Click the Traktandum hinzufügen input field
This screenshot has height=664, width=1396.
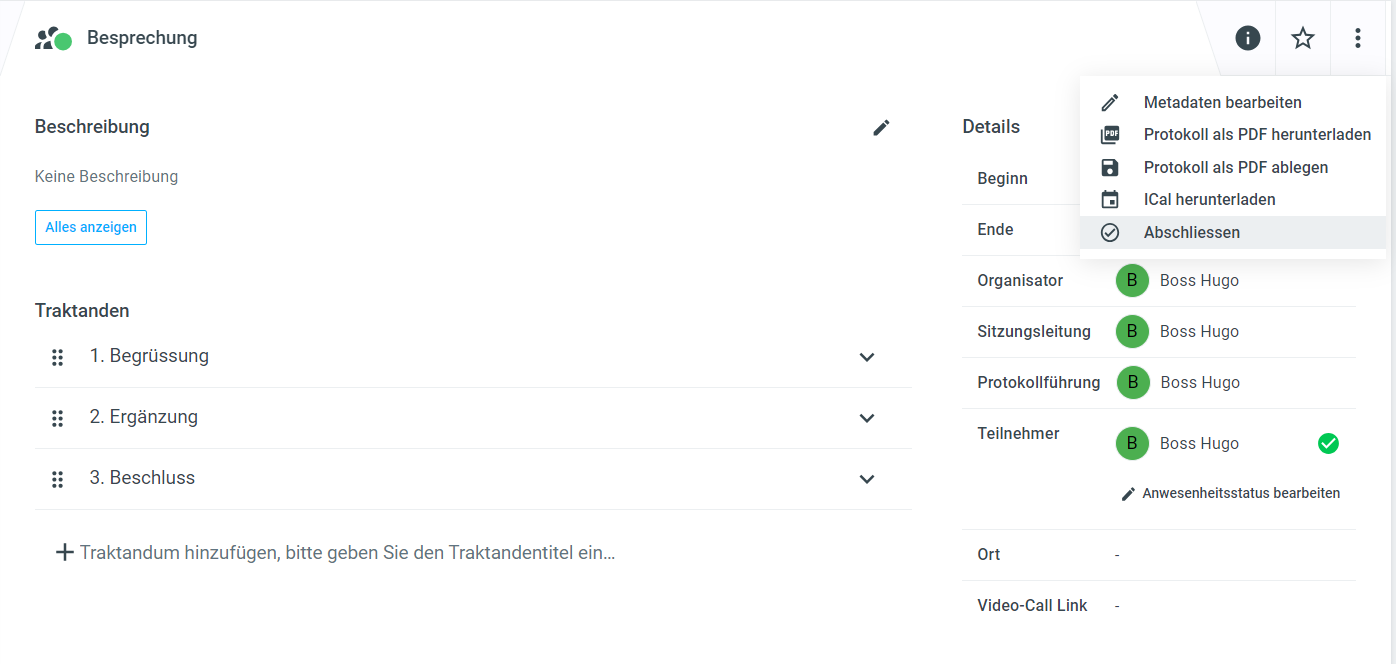(346, 552)
